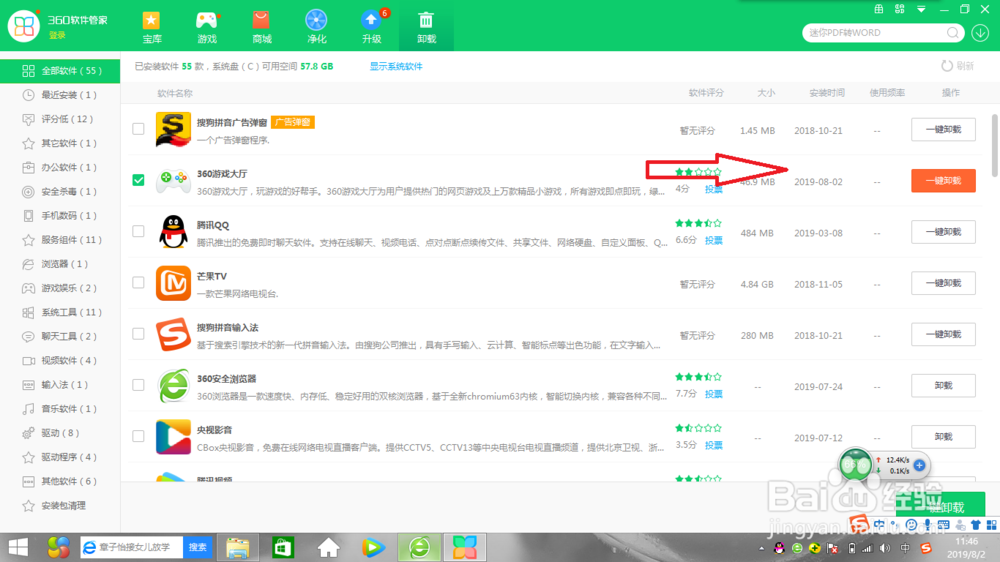Click 一键卸载 for 搜狗拼音广告弹窗
The image size is (1000, 562).
(943, 129)
